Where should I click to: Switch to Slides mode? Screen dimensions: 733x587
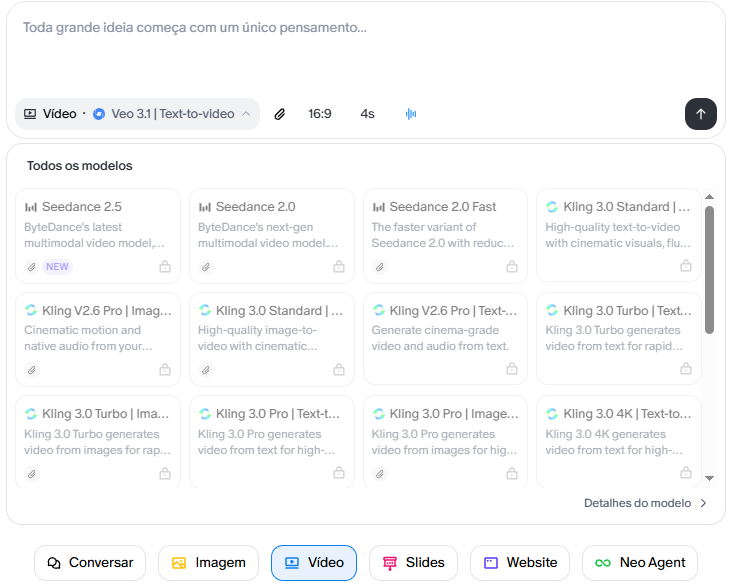pyautogui.click(x=413, y=563)
